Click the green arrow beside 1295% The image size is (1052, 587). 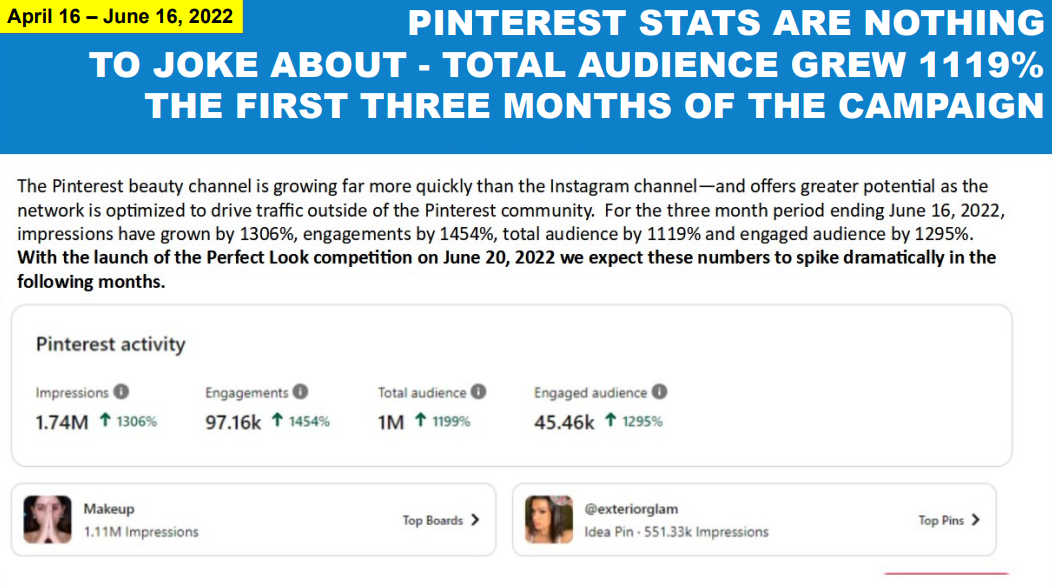(x=611, y=420)
